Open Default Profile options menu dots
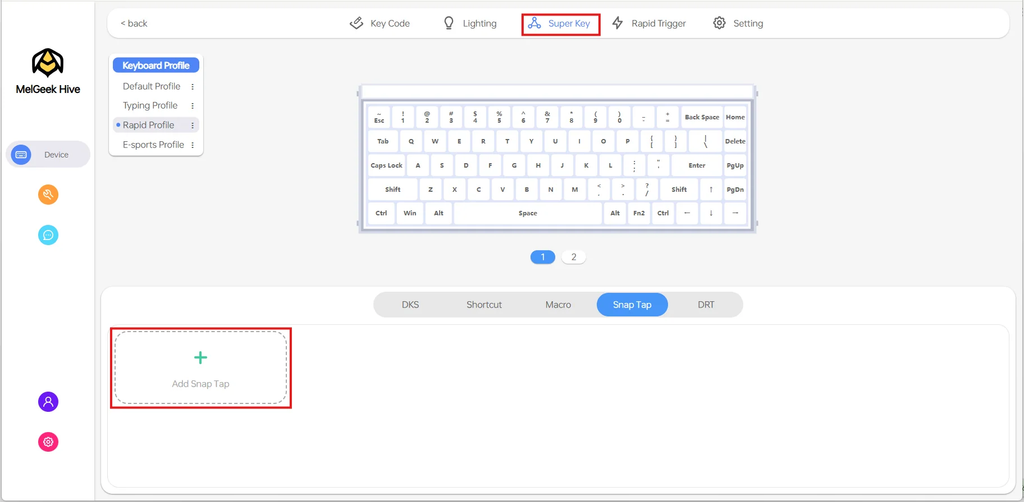The width and height of the screenshot is (1024, 502). [x=193, y=86]
